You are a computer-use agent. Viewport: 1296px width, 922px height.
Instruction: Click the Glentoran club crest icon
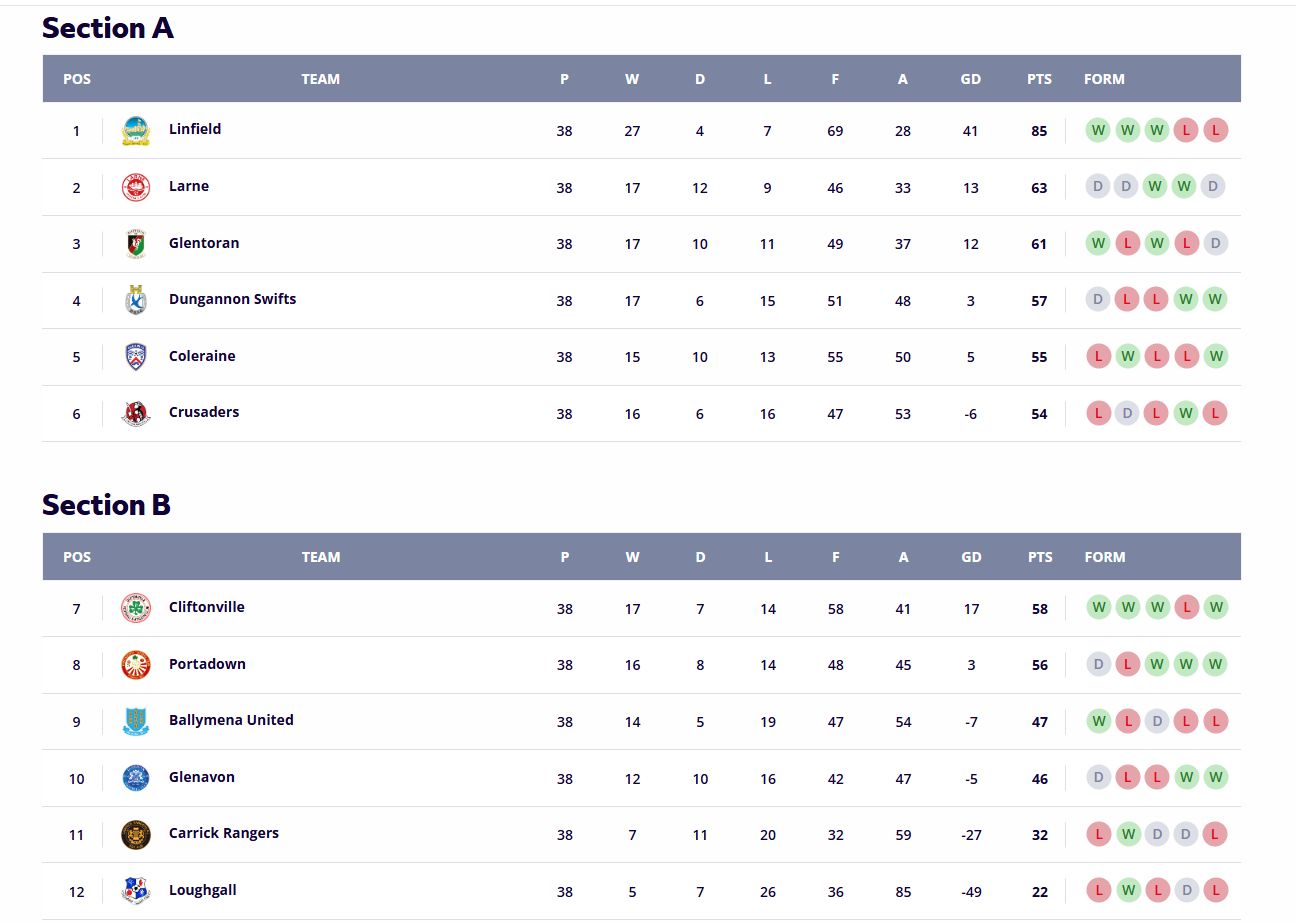(136, 244)
